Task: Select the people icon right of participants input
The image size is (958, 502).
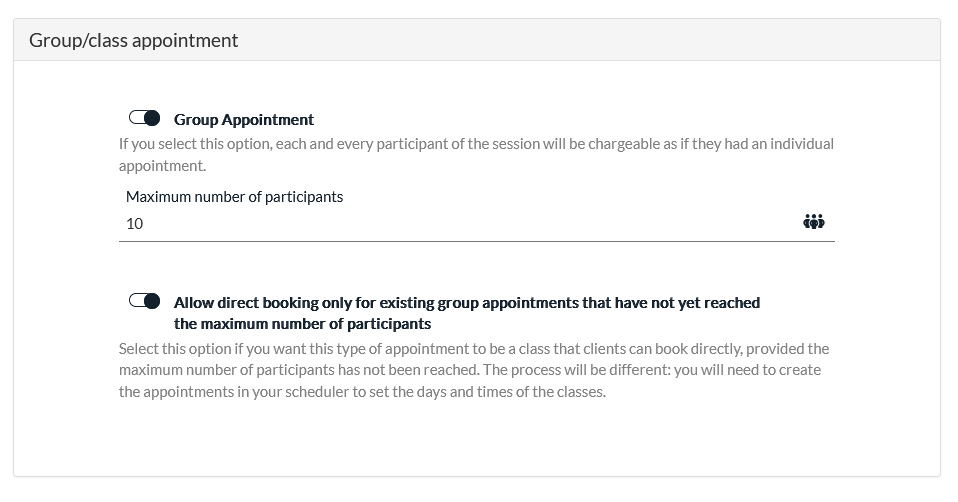Action: pyautogui.click(x=813, y=222)
